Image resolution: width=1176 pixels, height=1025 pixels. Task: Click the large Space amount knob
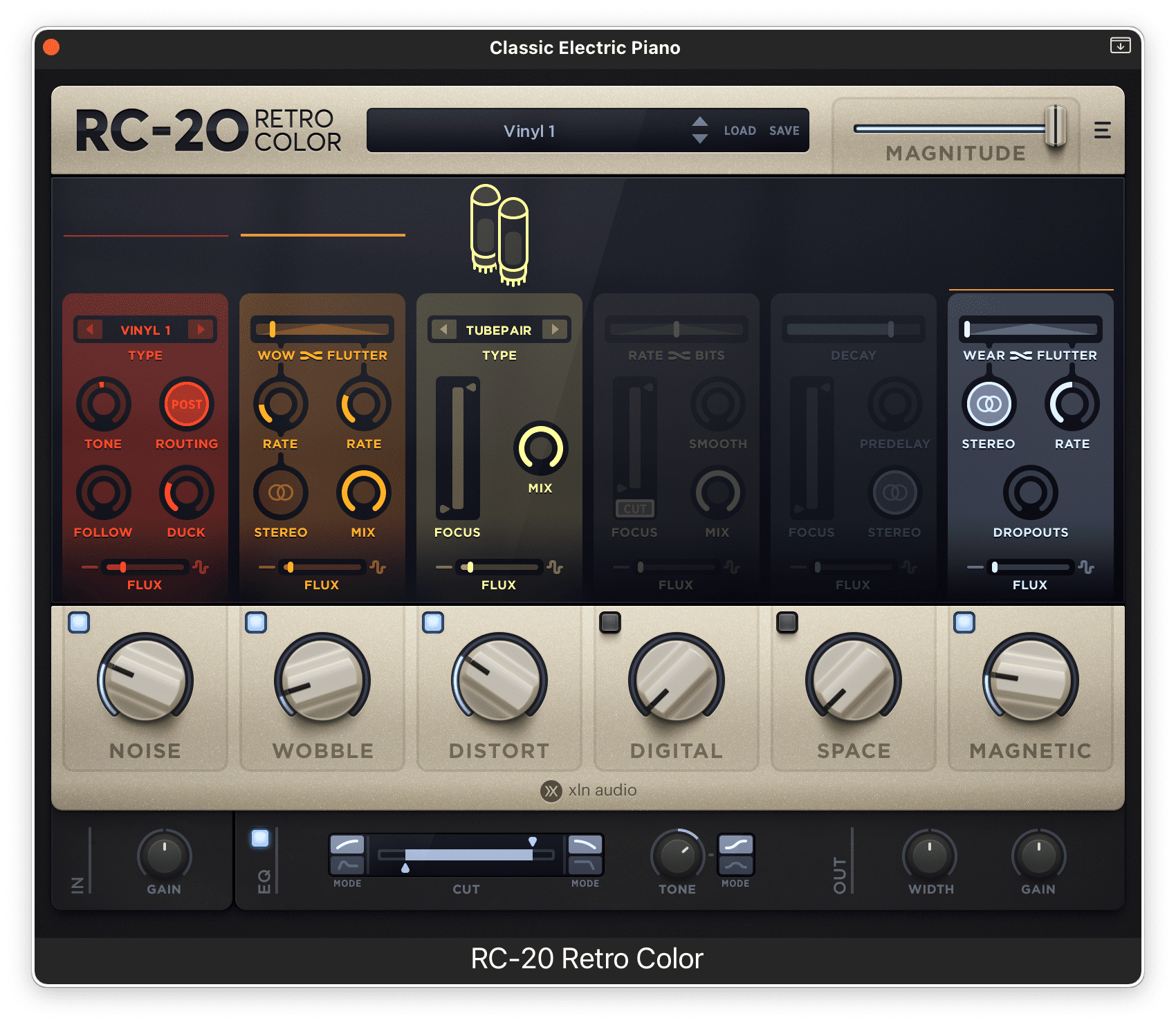(x=854, y=681)
